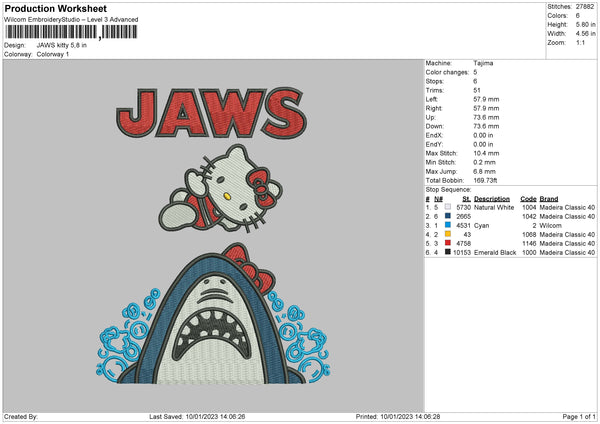Click the "Up:" value 73.6 mm
The width and height of the screenshot is (600, 424).
click(x=486, y=117)
